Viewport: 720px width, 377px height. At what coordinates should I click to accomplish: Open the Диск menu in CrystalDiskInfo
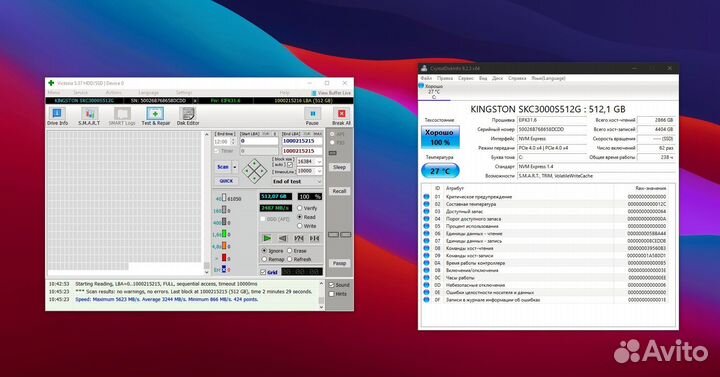[497, 79]
